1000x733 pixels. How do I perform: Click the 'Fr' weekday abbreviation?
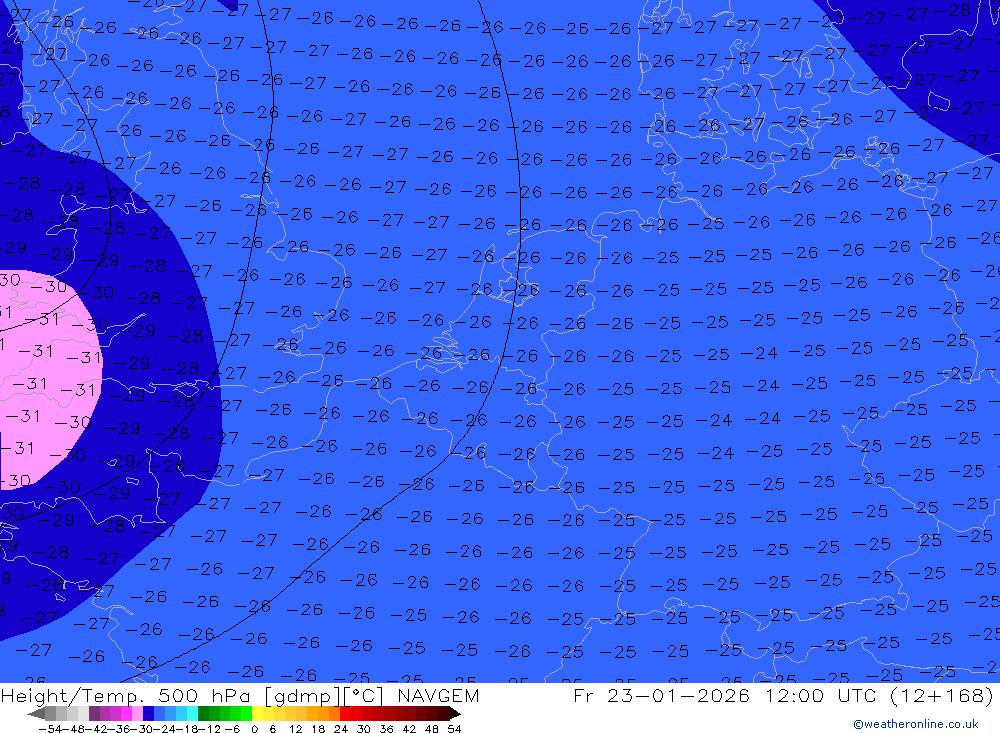coord(585,695)
